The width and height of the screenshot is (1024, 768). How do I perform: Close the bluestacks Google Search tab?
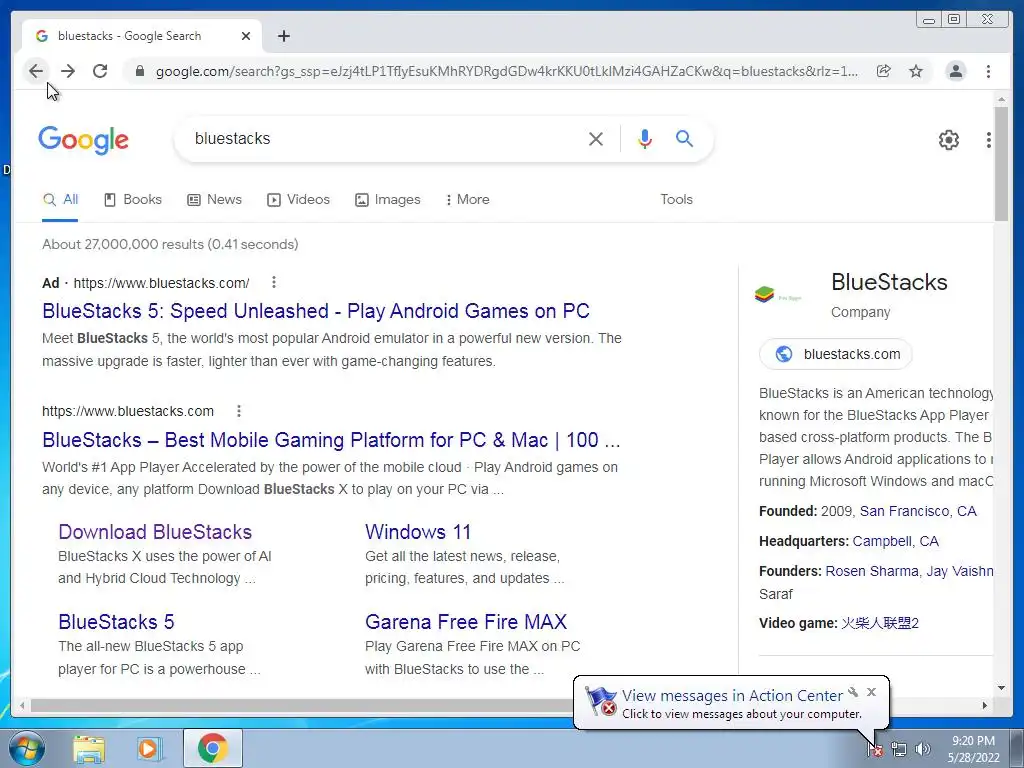tap(246, 36)
